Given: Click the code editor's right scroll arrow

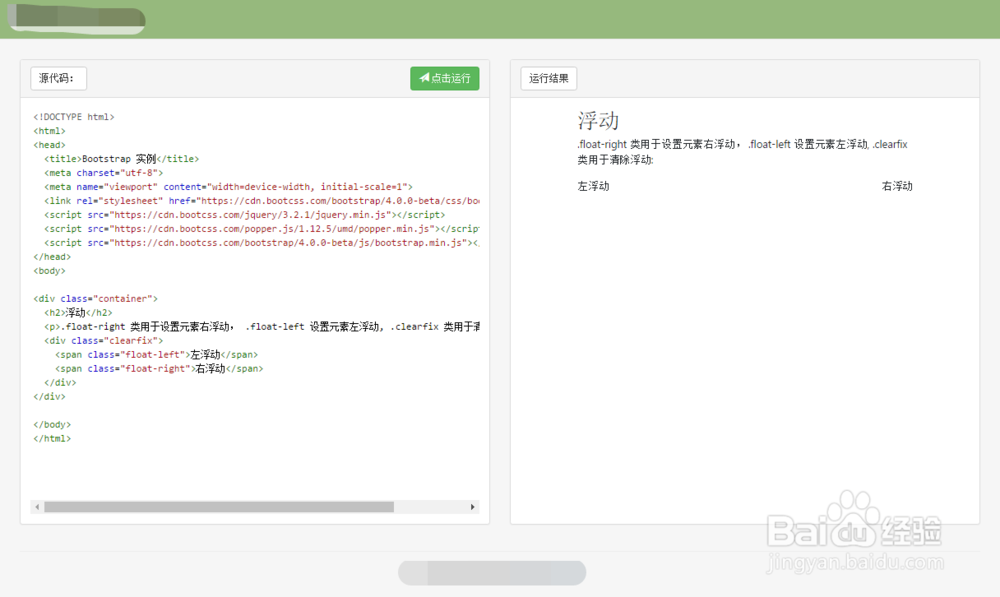Looking at the screenshot, I should click(x=473, y=507).
